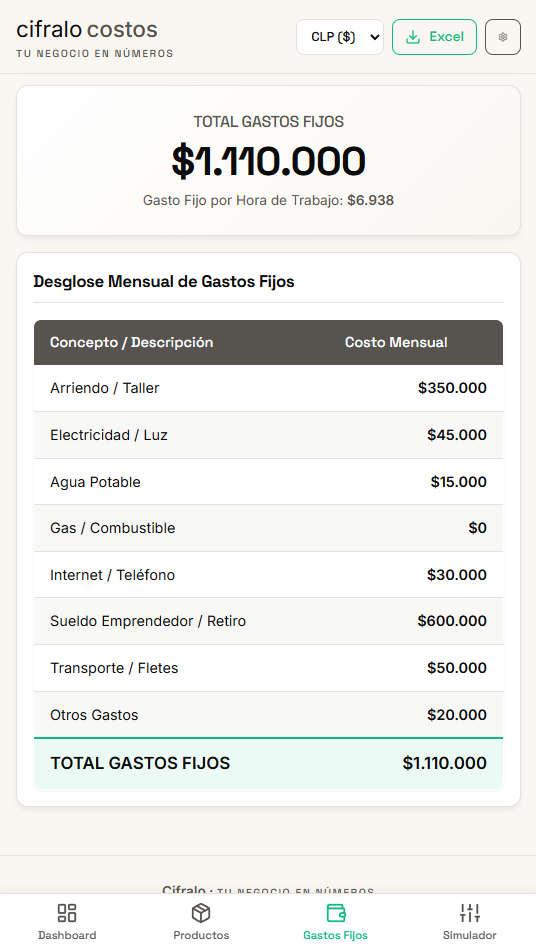Click the cifralo costos logo
Viewport: 536px width, 948px height.
pos(87,29)
